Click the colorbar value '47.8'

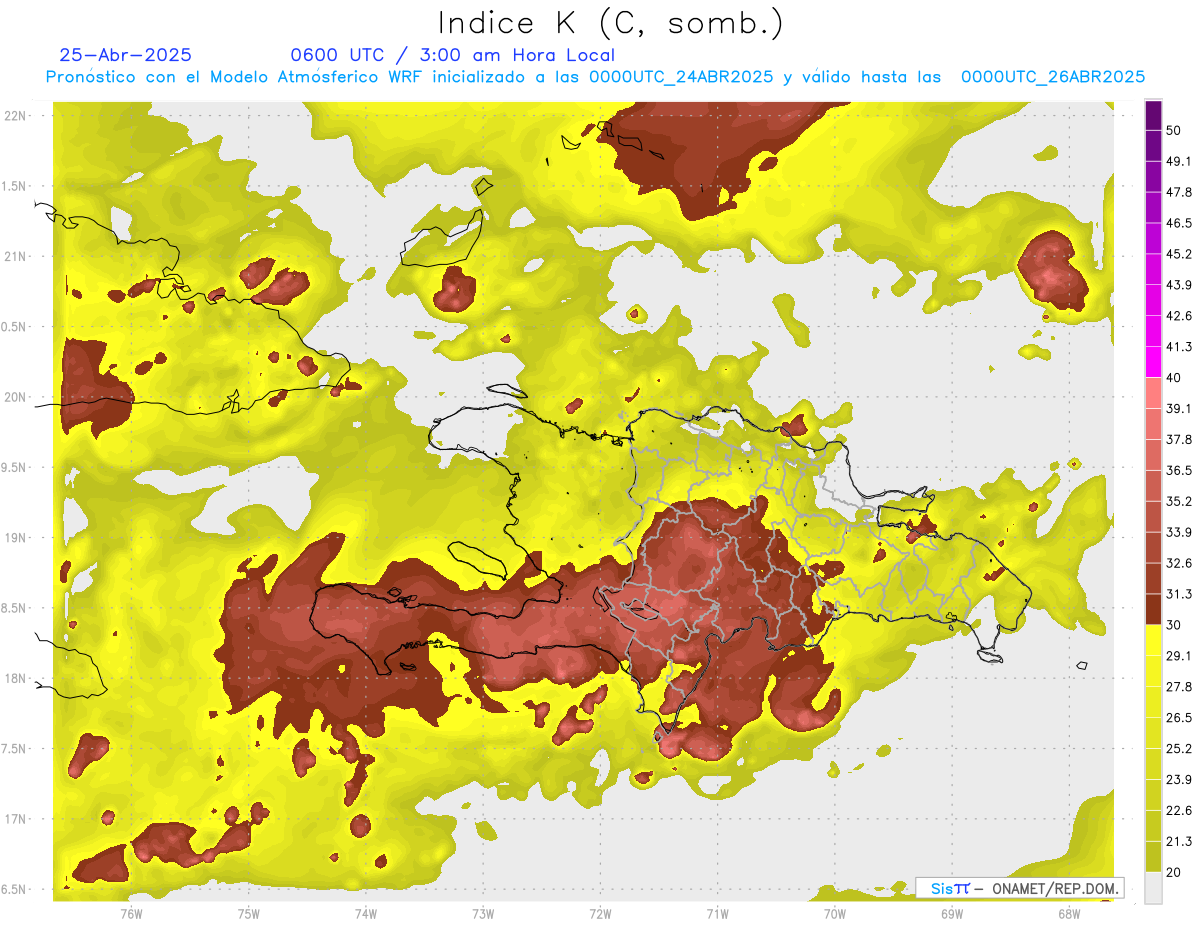pyautogui.click(x=1179, y=191)
